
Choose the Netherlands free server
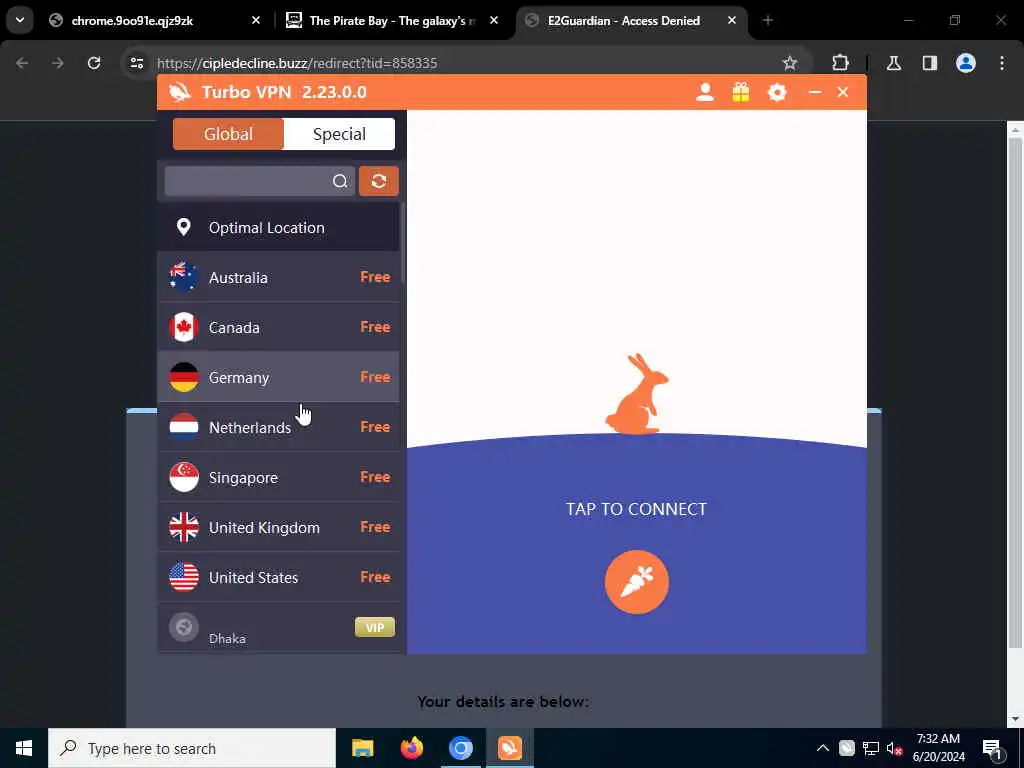(278, 427)
